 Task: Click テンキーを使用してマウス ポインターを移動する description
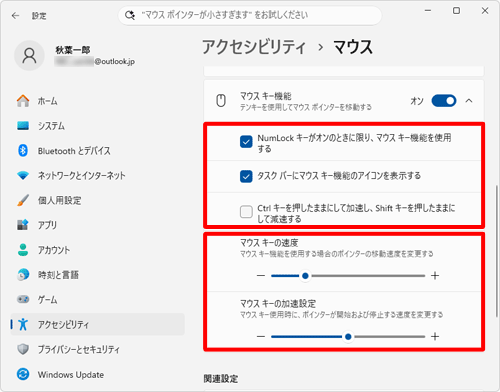coord(306,107)
